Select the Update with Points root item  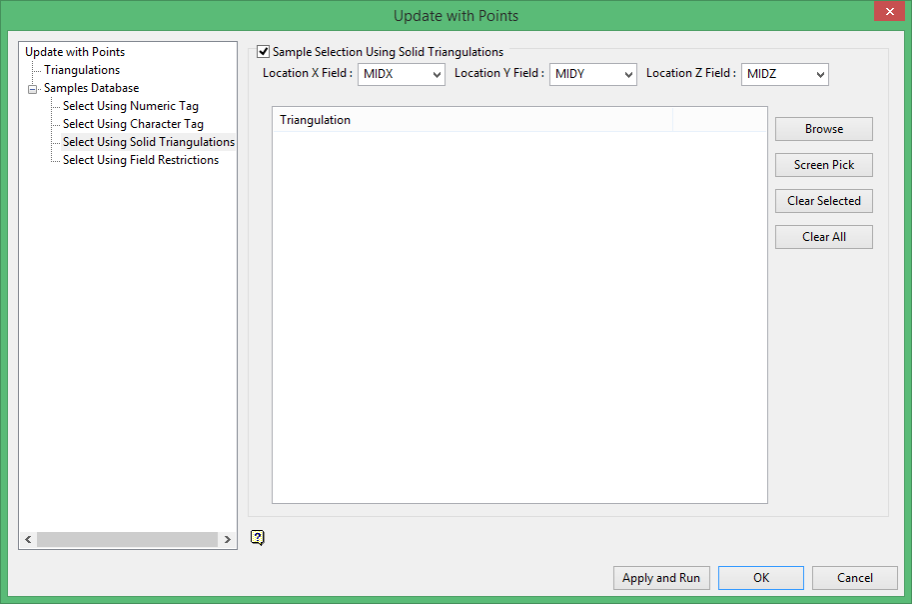[x=75, y=52]
